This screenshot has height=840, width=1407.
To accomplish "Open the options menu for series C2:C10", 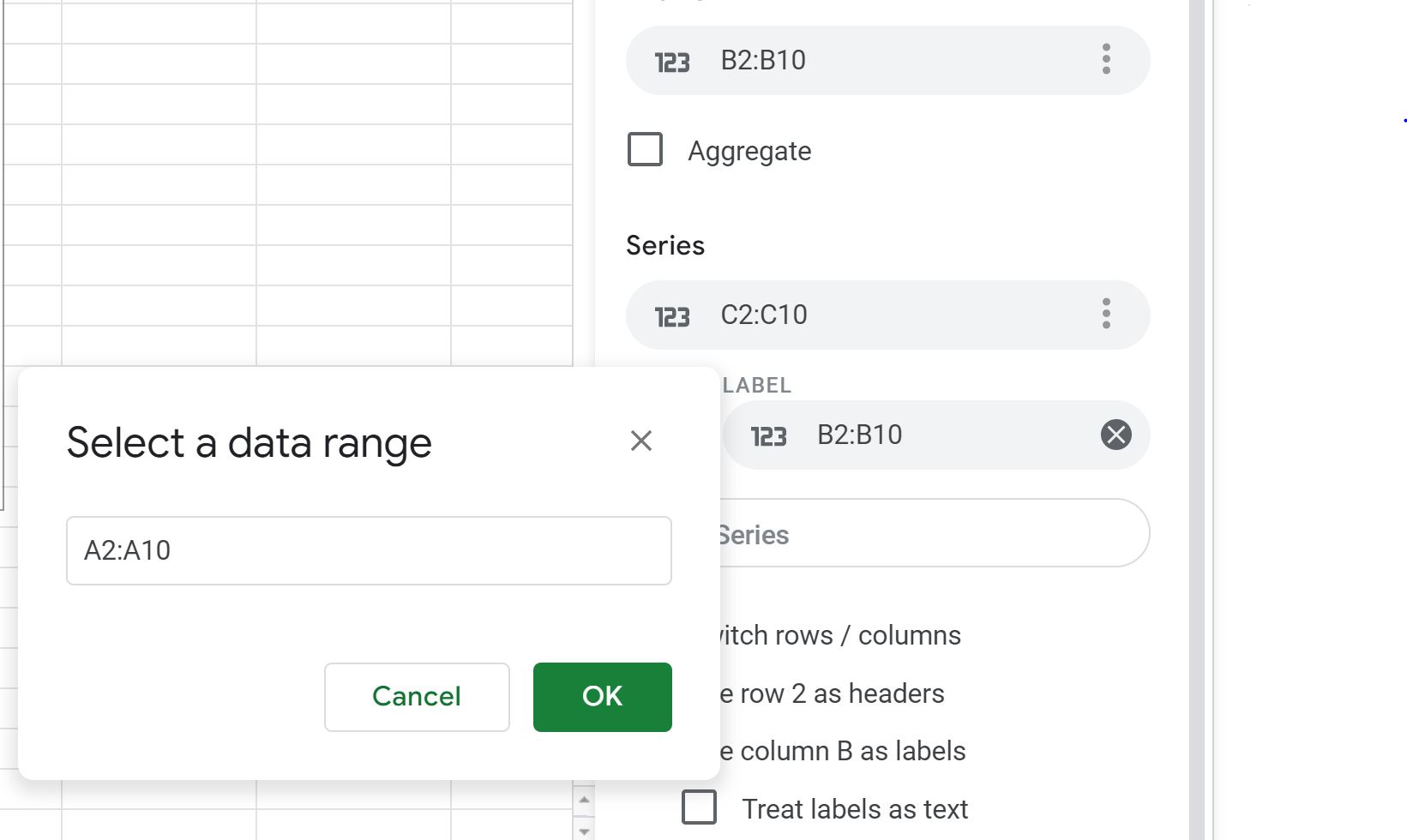I will (x=1107, y=315).
